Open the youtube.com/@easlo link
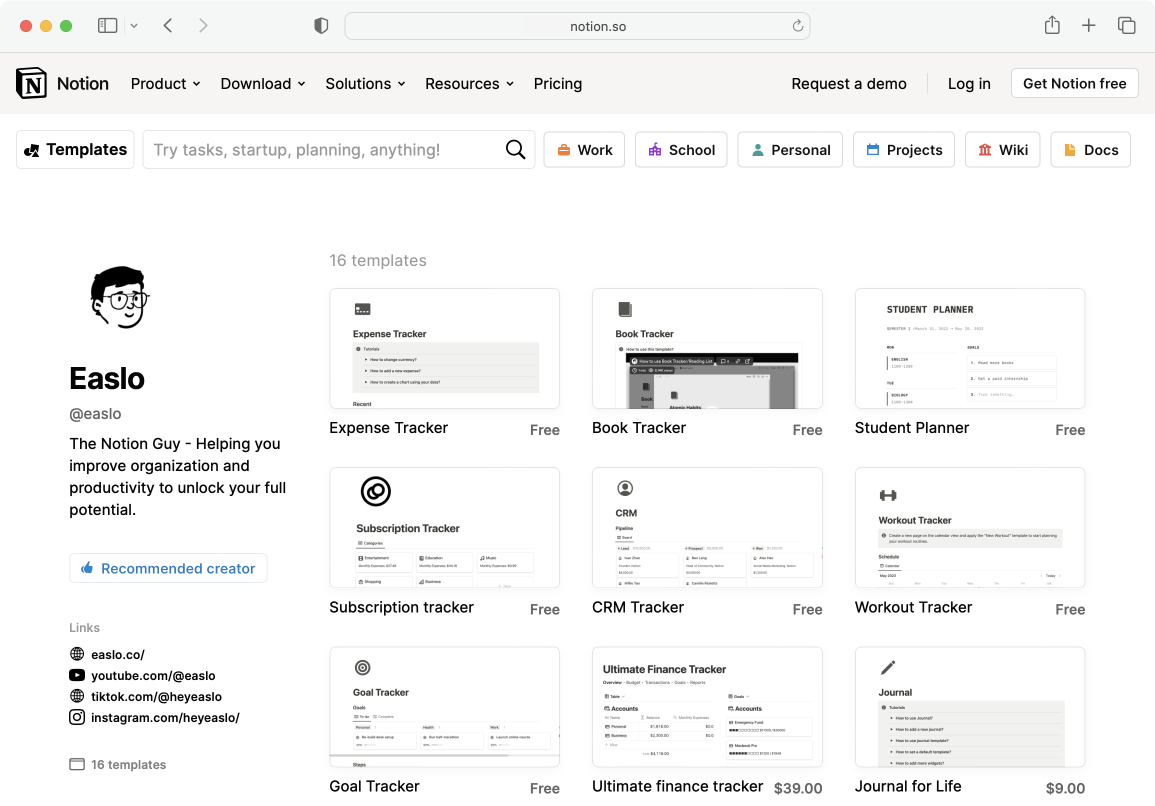1155x806 pixels. tap(153, 676)
